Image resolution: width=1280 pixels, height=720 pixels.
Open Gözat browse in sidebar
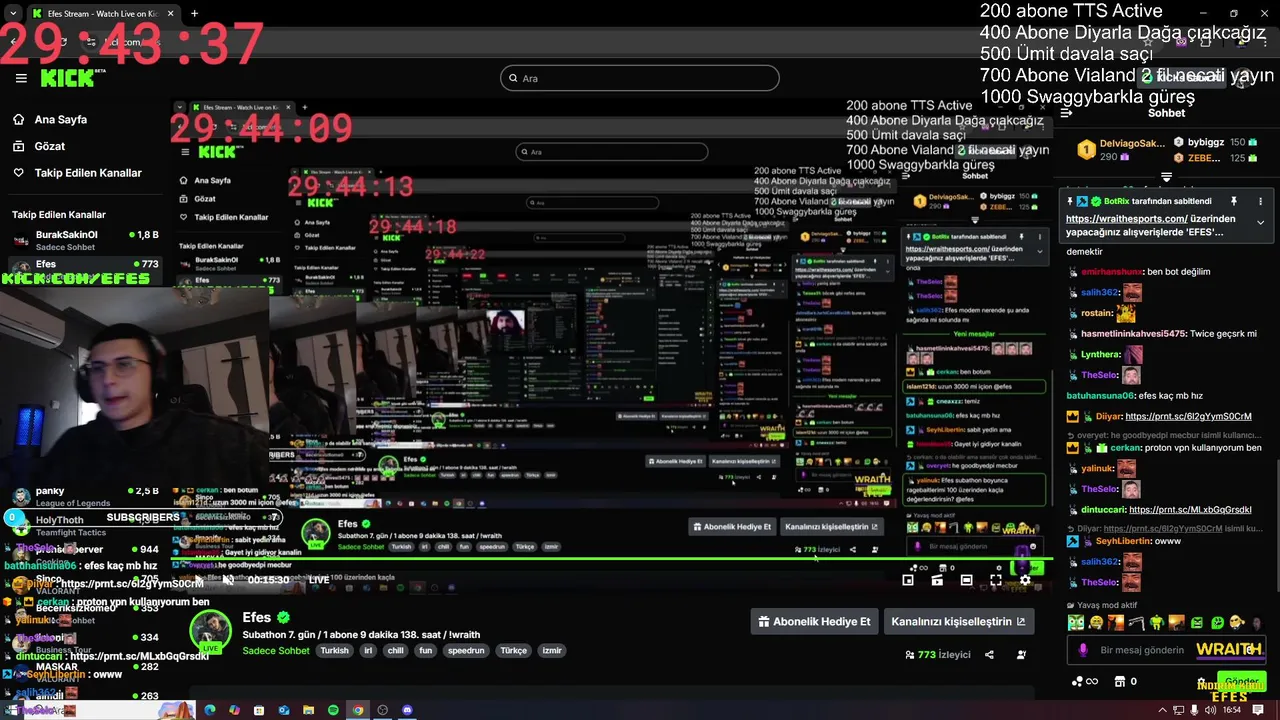point(49,146)
